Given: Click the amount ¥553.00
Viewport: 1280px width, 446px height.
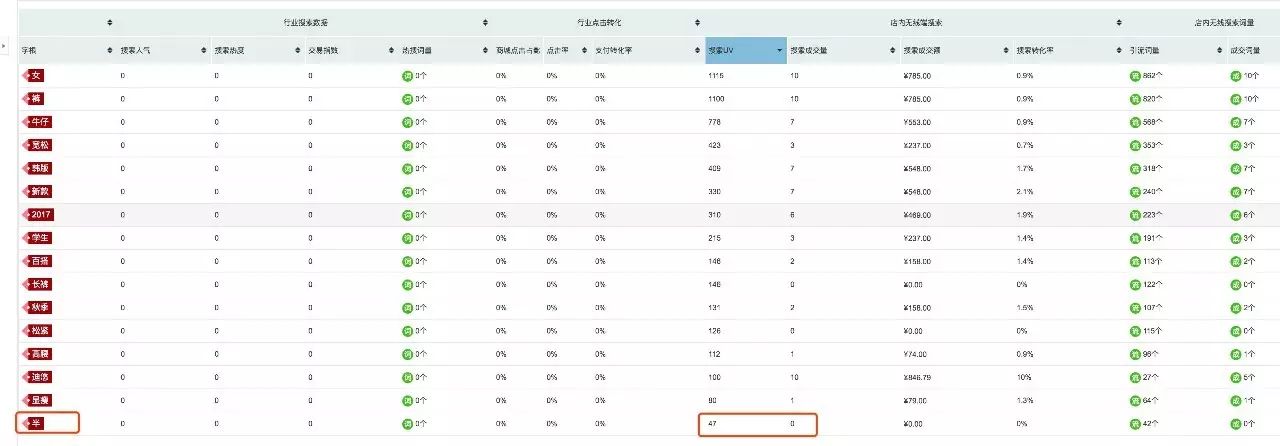Looking at the screenshot, I should click(917, 122).
